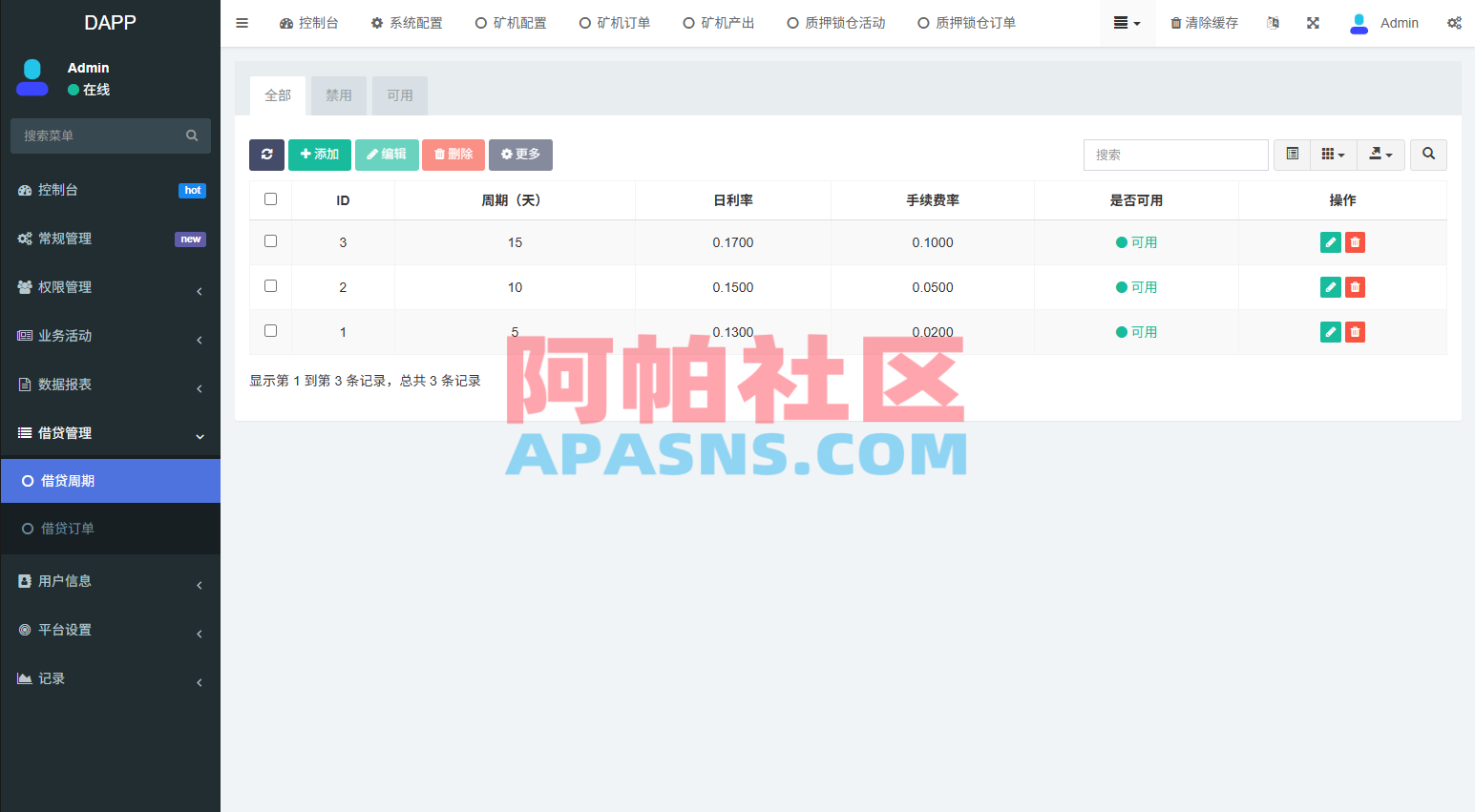
Task: Open the fullscreen toggle icon
Action: point(1313,23)
